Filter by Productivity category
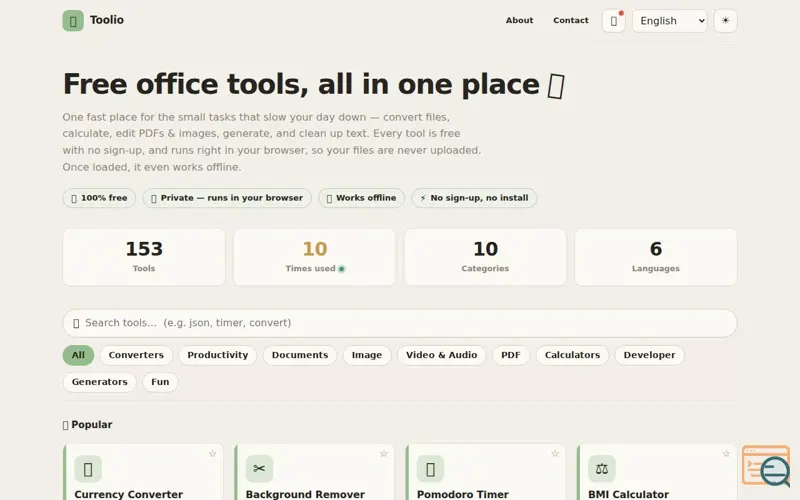 click(x=218, y=355)
